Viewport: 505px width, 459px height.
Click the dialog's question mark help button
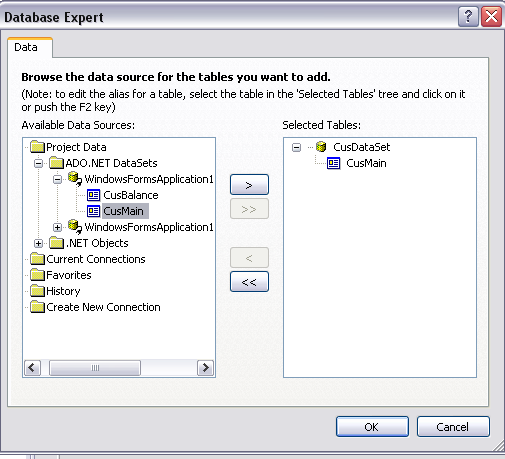point(468,16)
